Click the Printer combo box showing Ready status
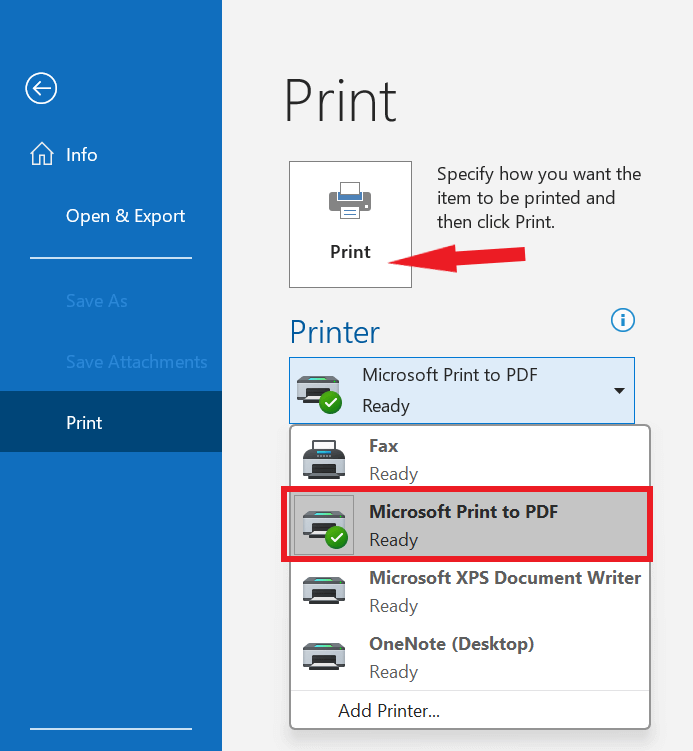 coord(461,390)
